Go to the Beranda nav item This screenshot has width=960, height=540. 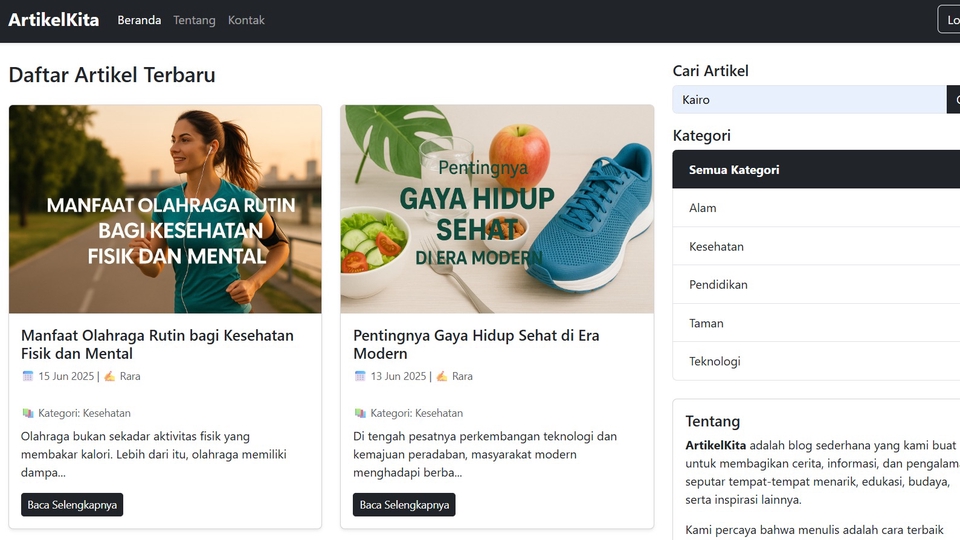click(x=139, y=20)
